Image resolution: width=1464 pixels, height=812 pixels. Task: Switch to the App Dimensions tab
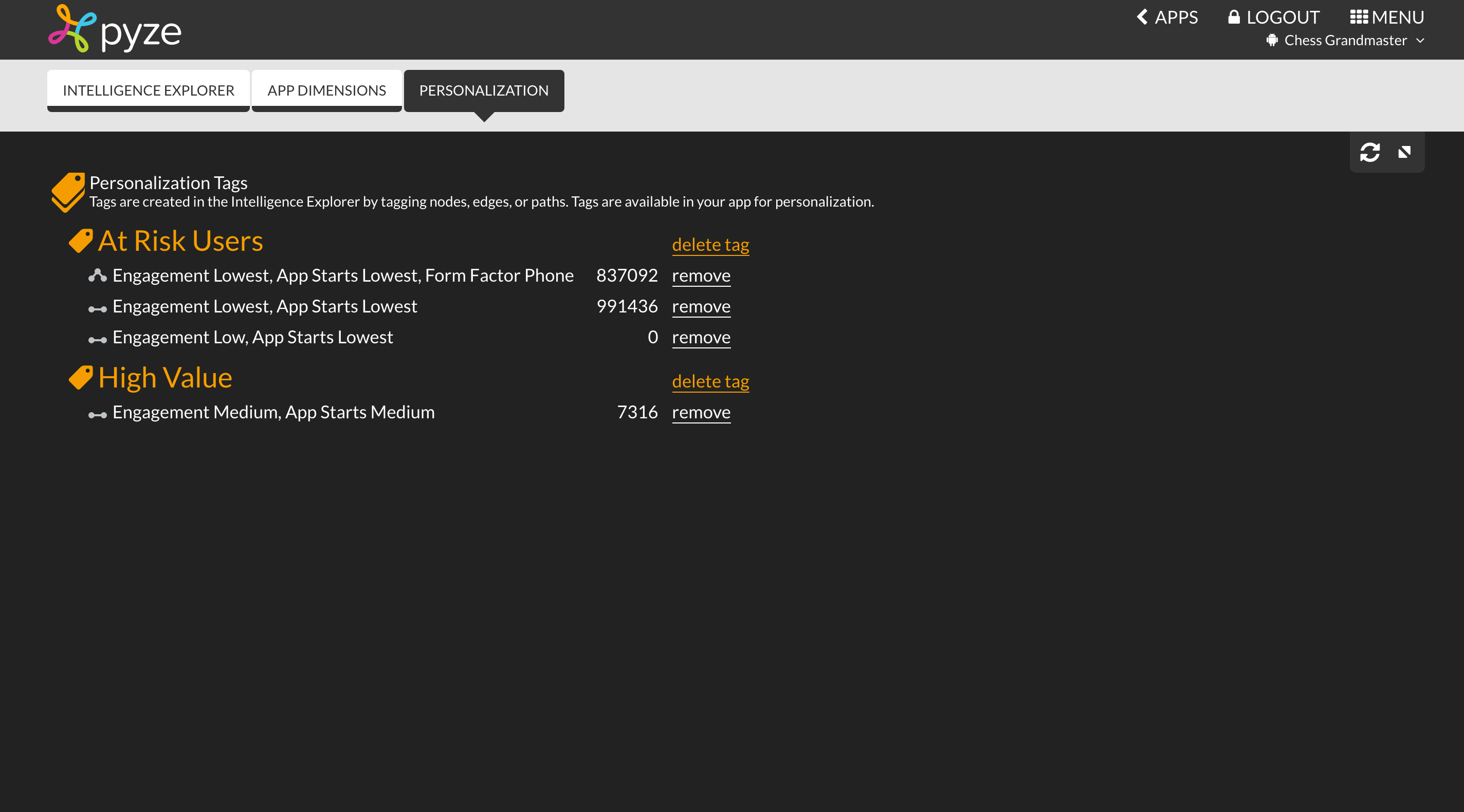click(326, 90)
